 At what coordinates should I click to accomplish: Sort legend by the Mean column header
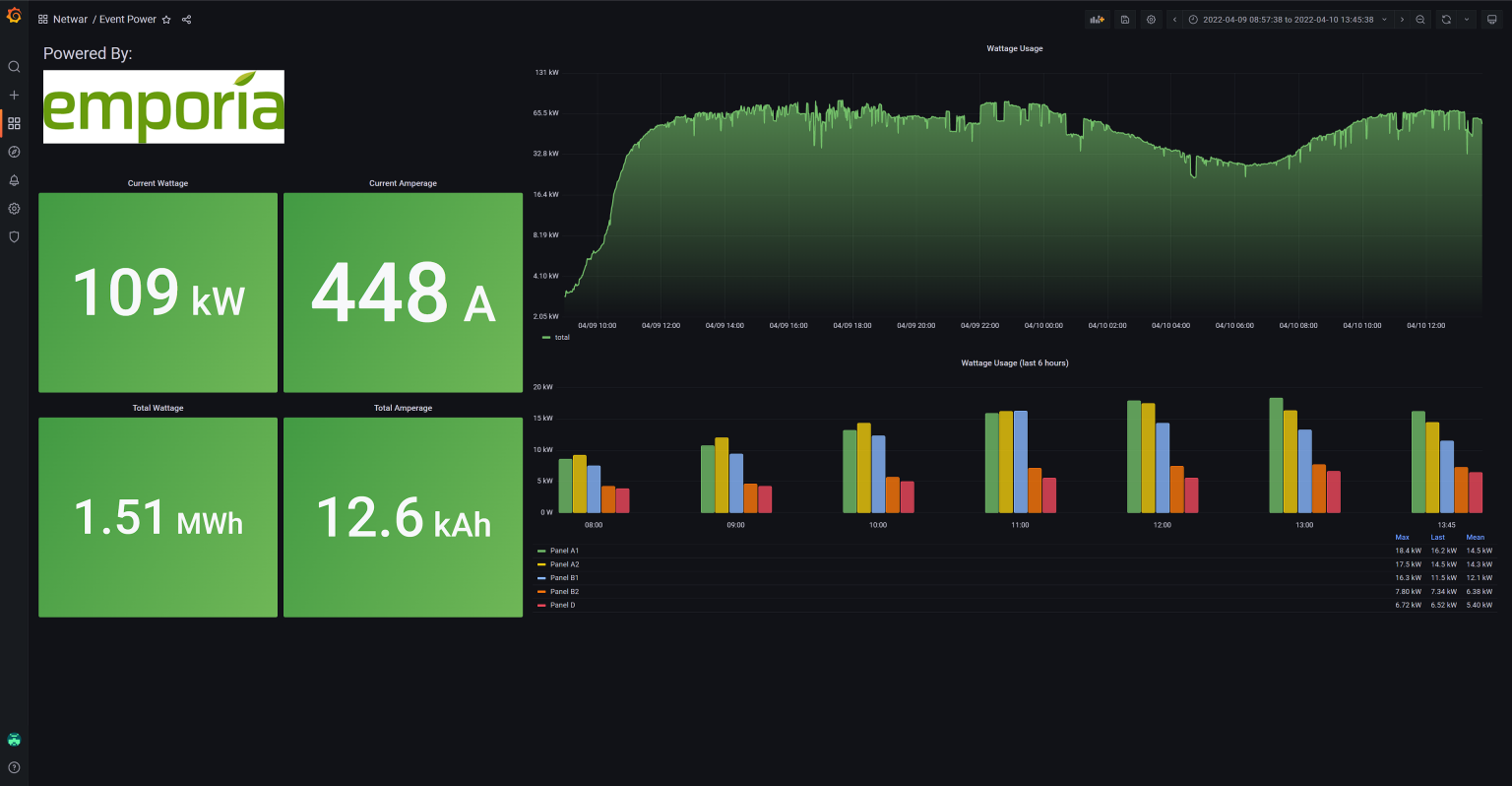pyautogui.click(x=1475, y=538)
